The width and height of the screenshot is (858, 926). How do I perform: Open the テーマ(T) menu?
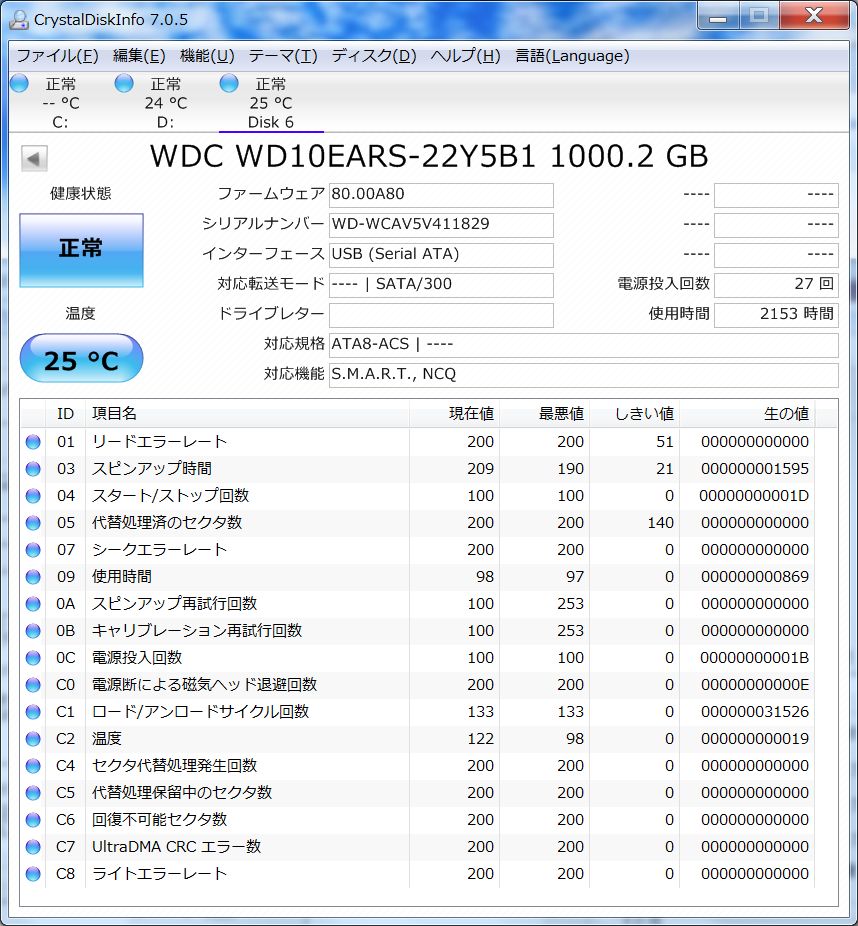(283, 56)
